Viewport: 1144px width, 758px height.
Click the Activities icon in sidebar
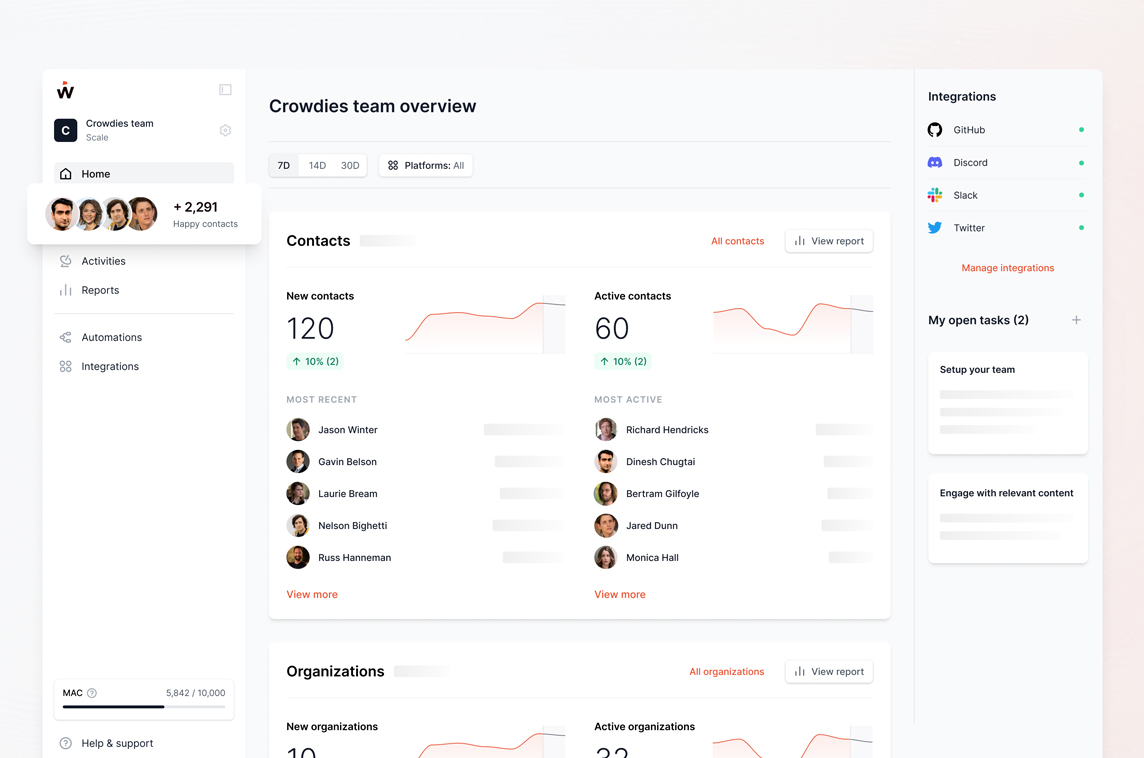66,260
